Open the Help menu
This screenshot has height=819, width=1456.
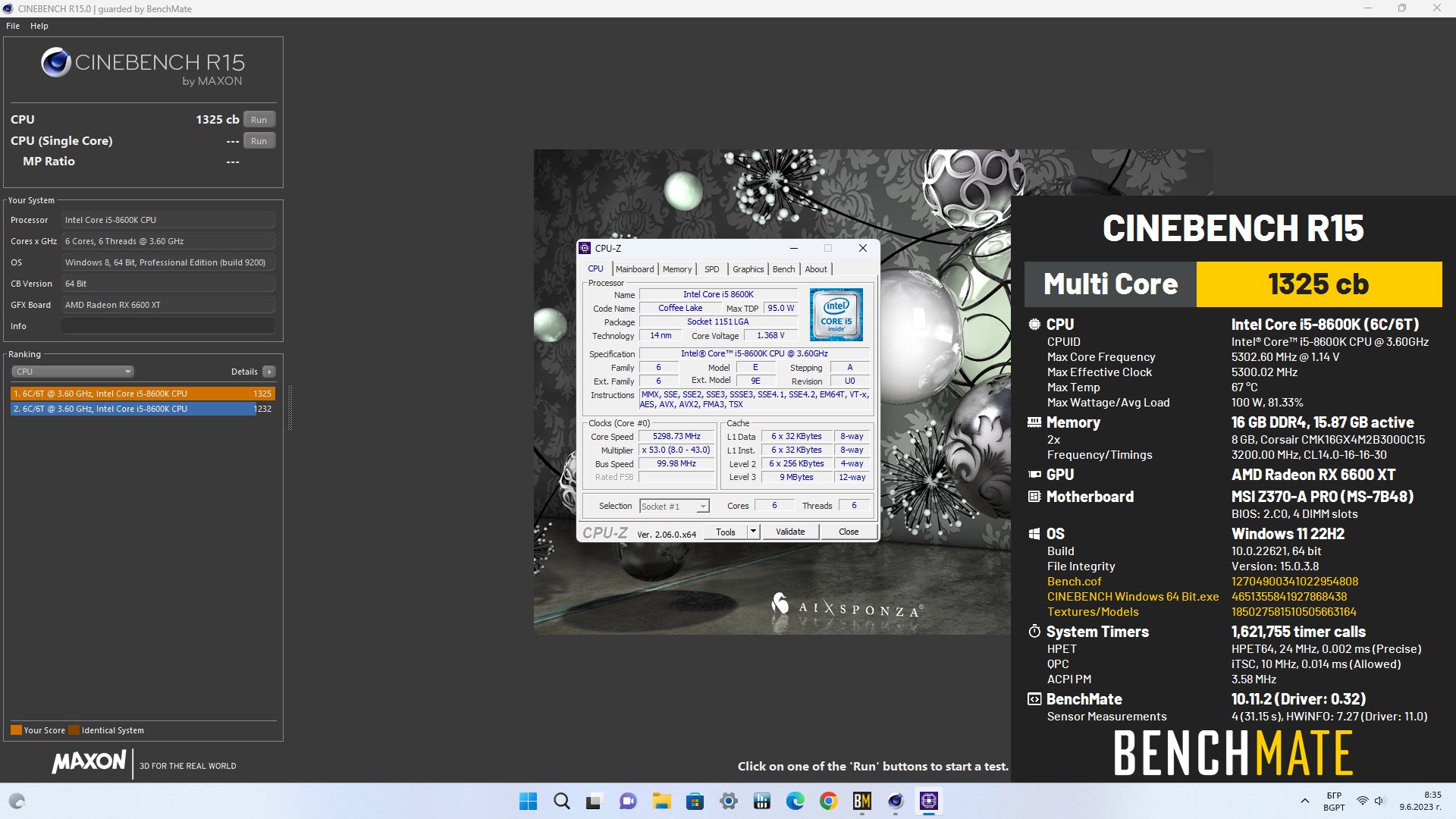[x=39, y=26]
